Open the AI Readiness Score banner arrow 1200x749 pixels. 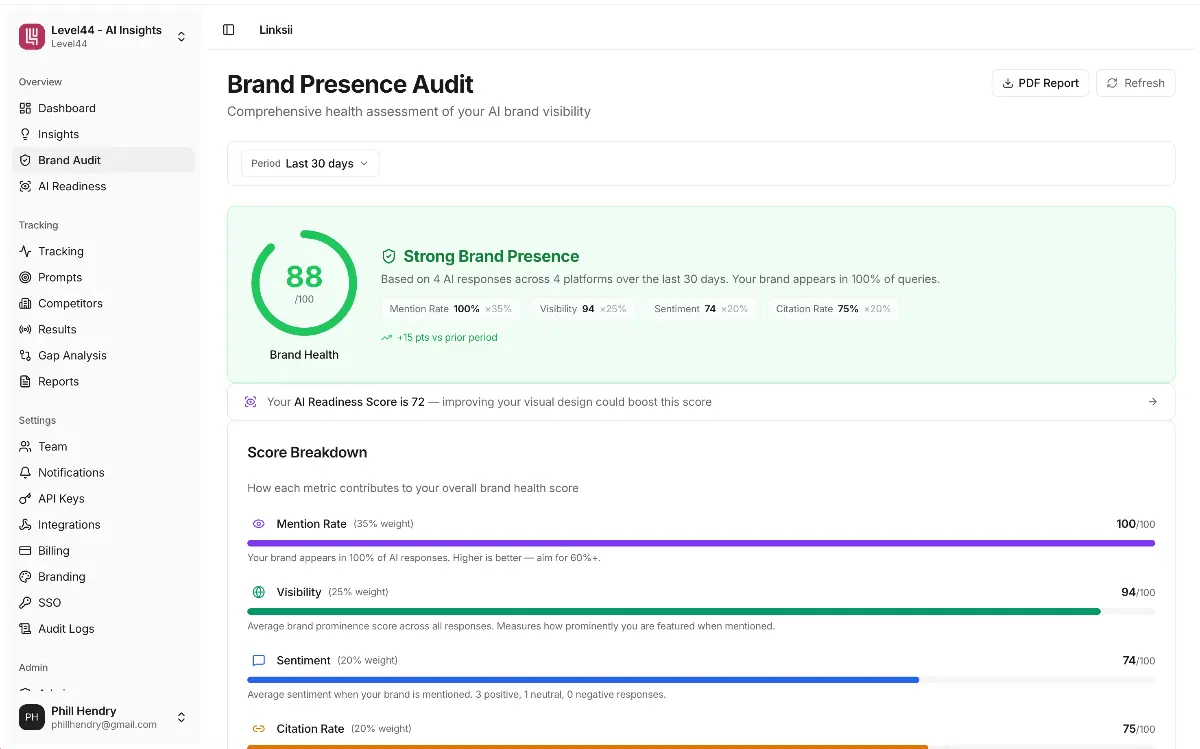(x=1152, y=402)
